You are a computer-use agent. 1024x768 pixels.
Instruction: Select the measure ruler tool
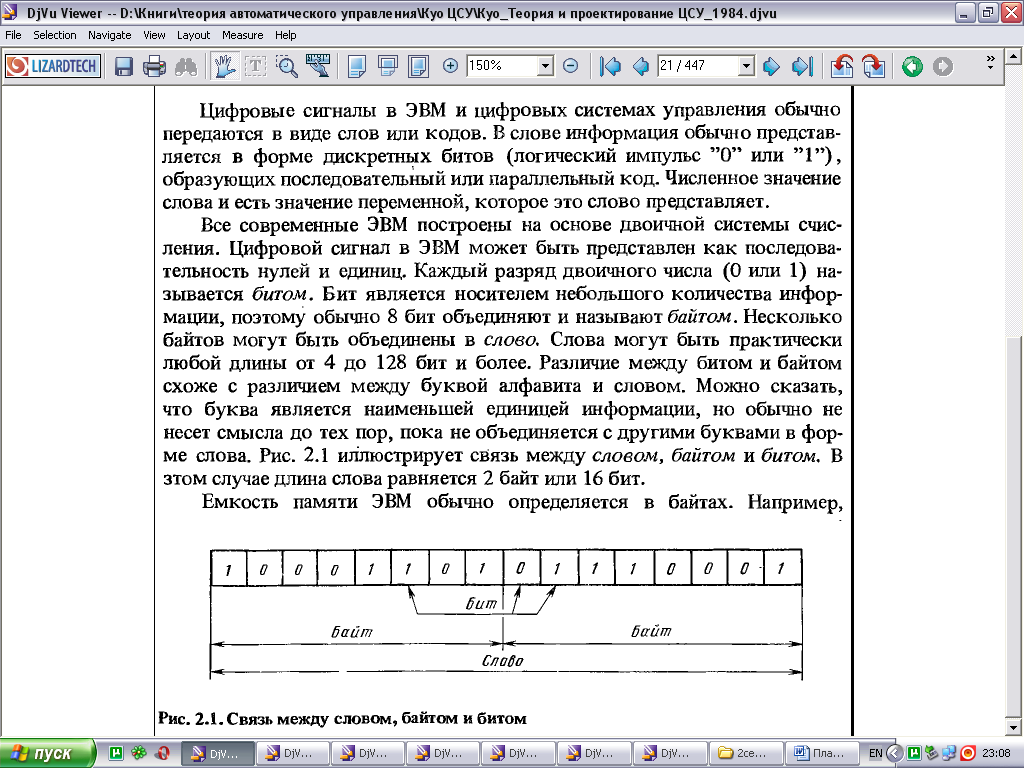click(318, 66)
